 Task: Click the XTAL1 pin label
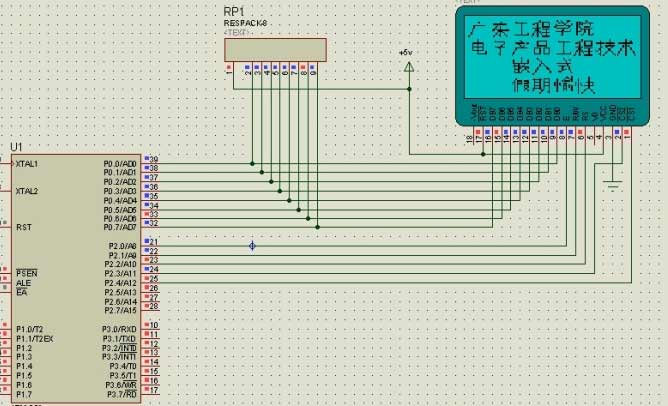click(x=27, y=164)
